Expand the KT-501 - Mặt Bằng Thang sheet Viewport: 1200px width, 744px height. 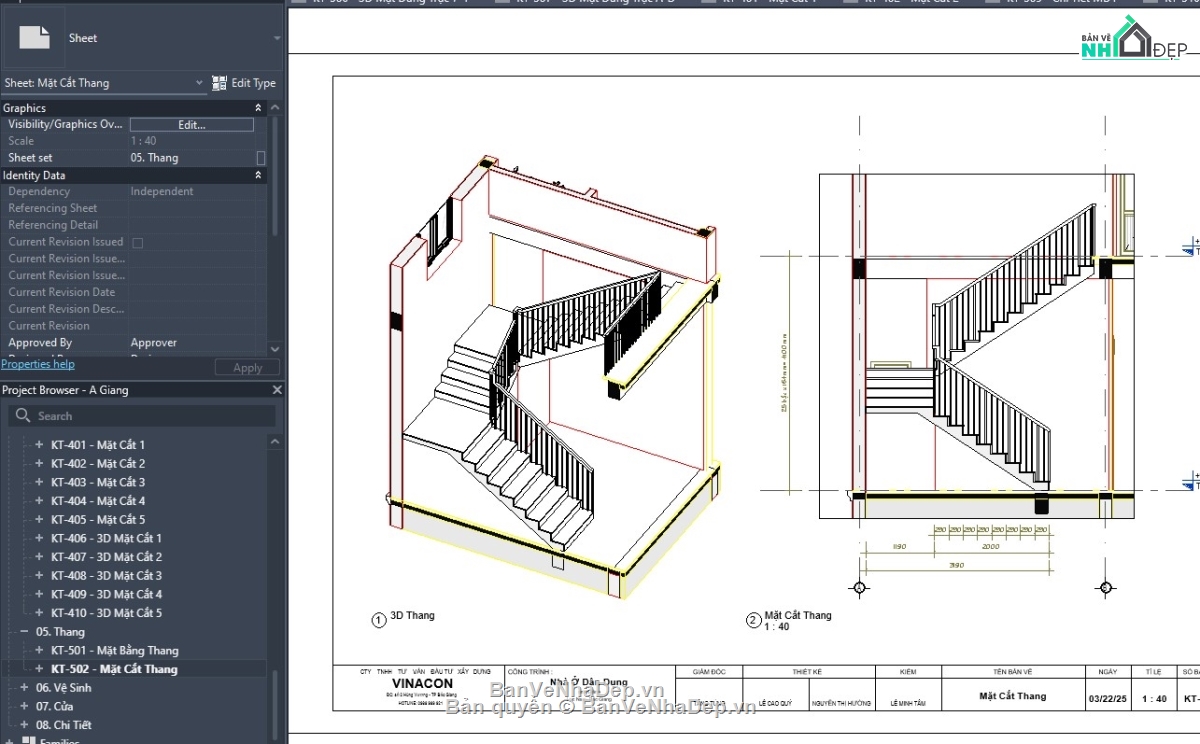(x=39, y=650)
